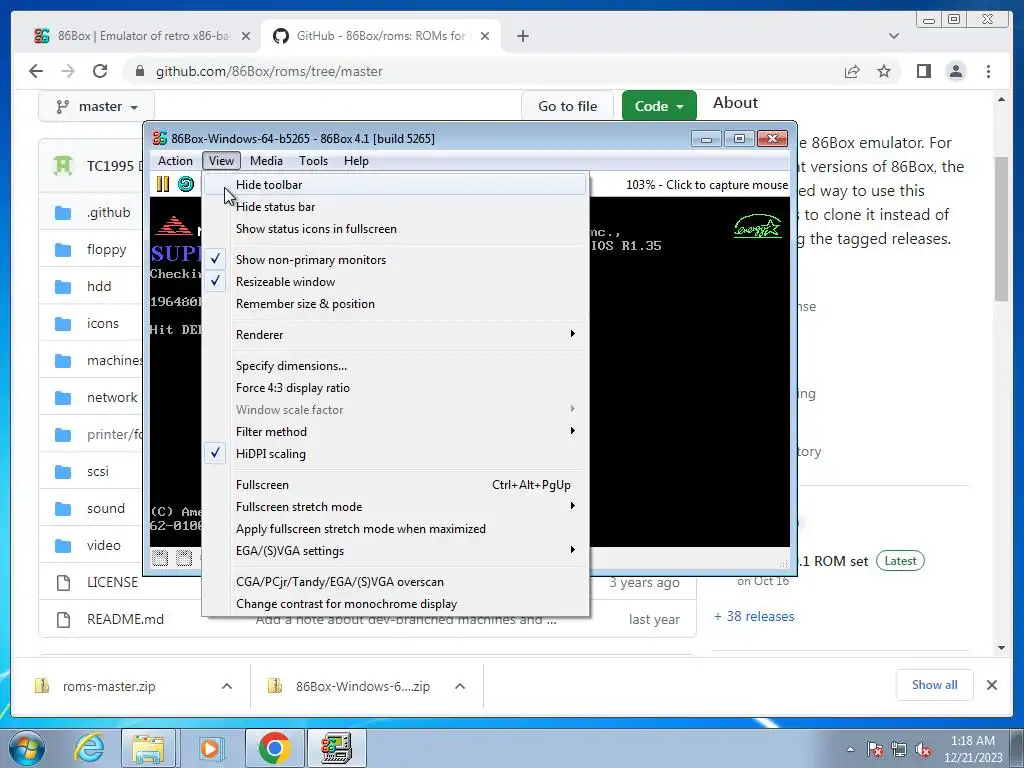
Task: Click the second floppy status bar icon
Action: pyautogui.click(x=184, y=558)
